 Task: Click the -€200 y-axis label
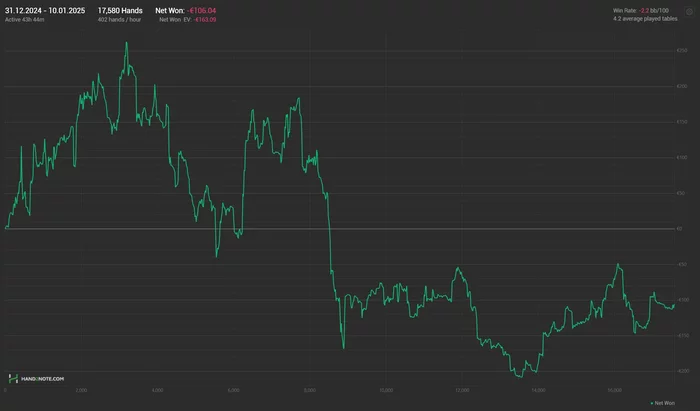pos(683,371)
